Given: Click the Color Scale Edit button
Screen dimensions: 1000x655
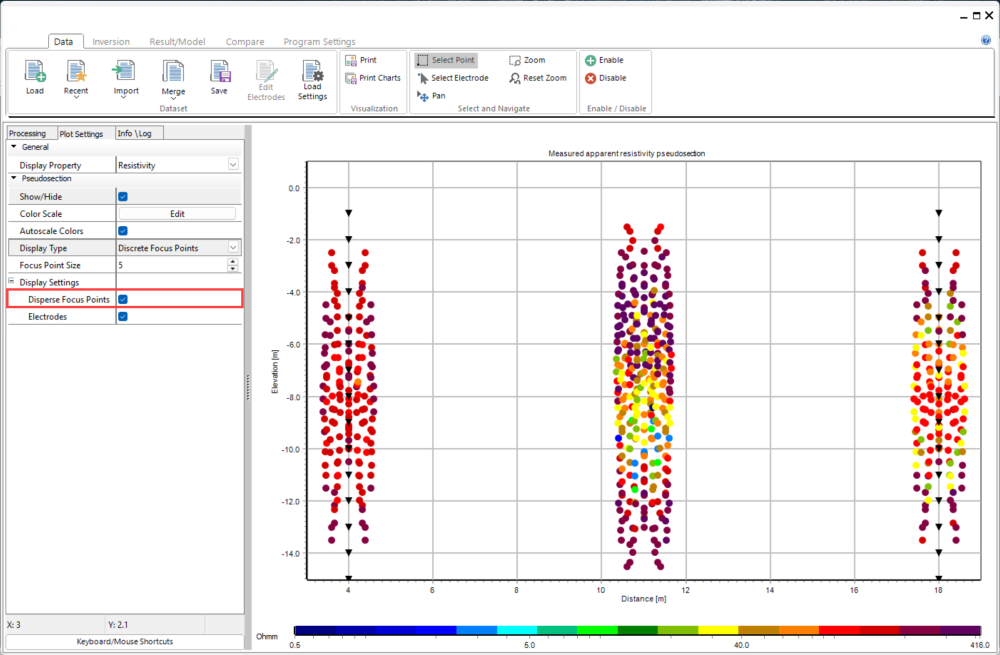Looking at the screenshot, I should coord(177,214).
